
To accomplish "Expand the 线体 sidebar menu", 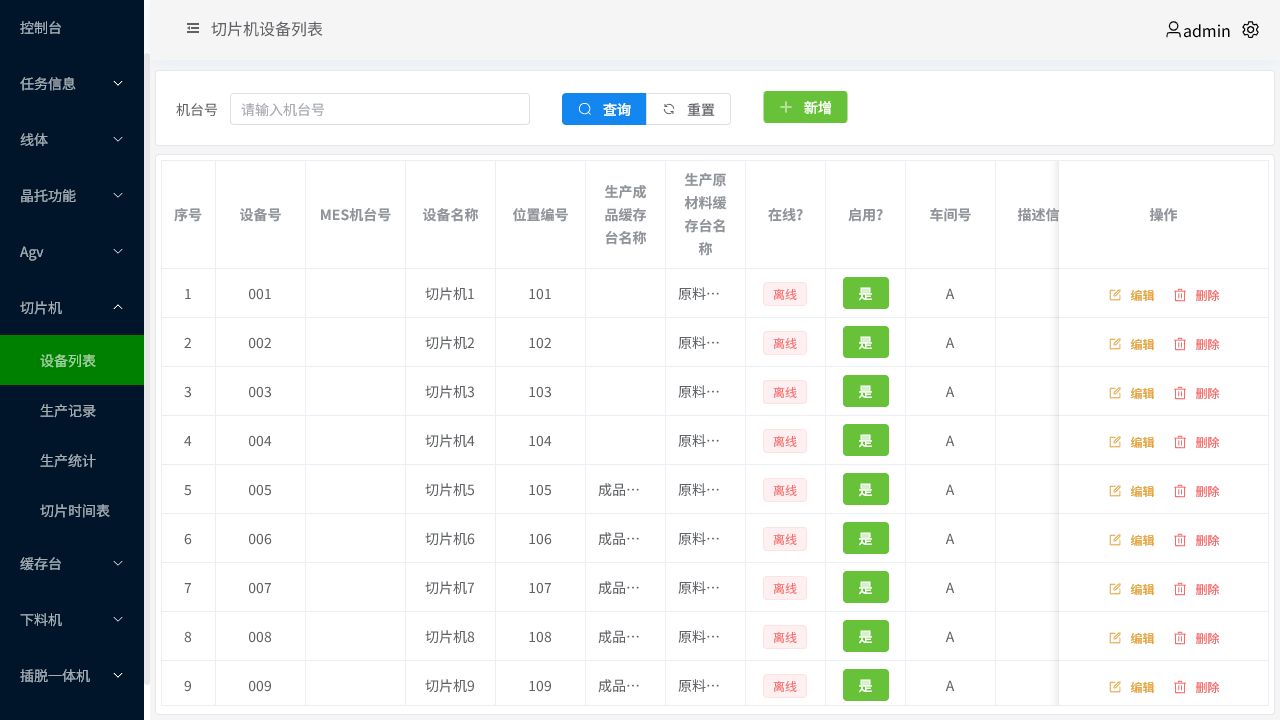I will (x=72, y=140).
